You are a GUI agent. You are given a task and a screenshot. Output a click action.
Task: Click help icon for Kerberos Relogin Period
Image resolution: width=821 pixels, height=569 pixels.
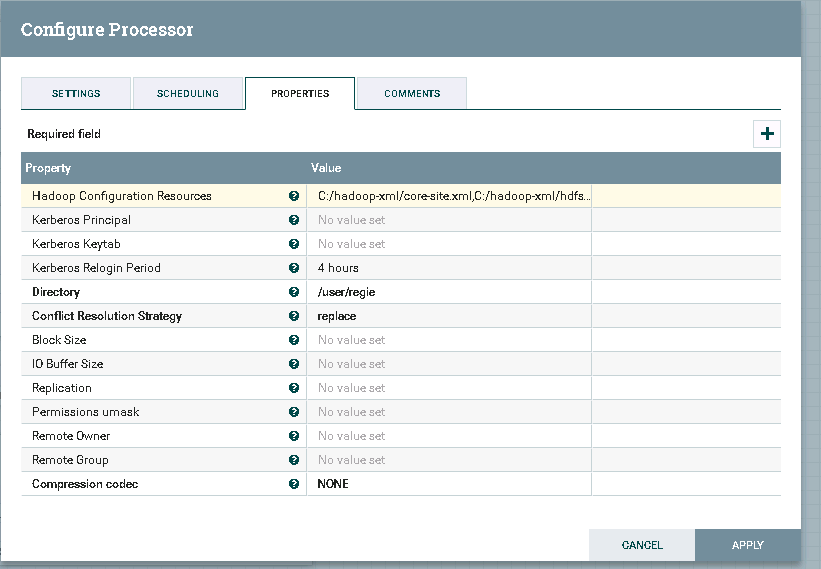coord(294,268)
